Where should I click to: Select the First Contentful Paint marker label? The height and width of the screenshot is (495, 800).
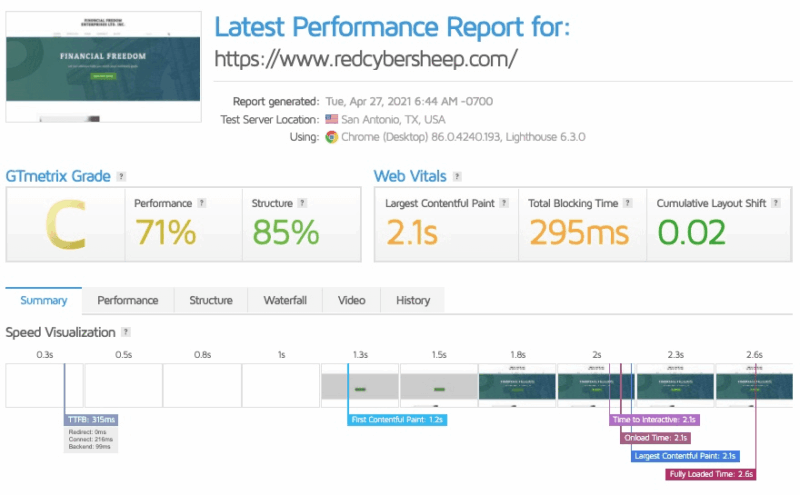click(398, 419)
